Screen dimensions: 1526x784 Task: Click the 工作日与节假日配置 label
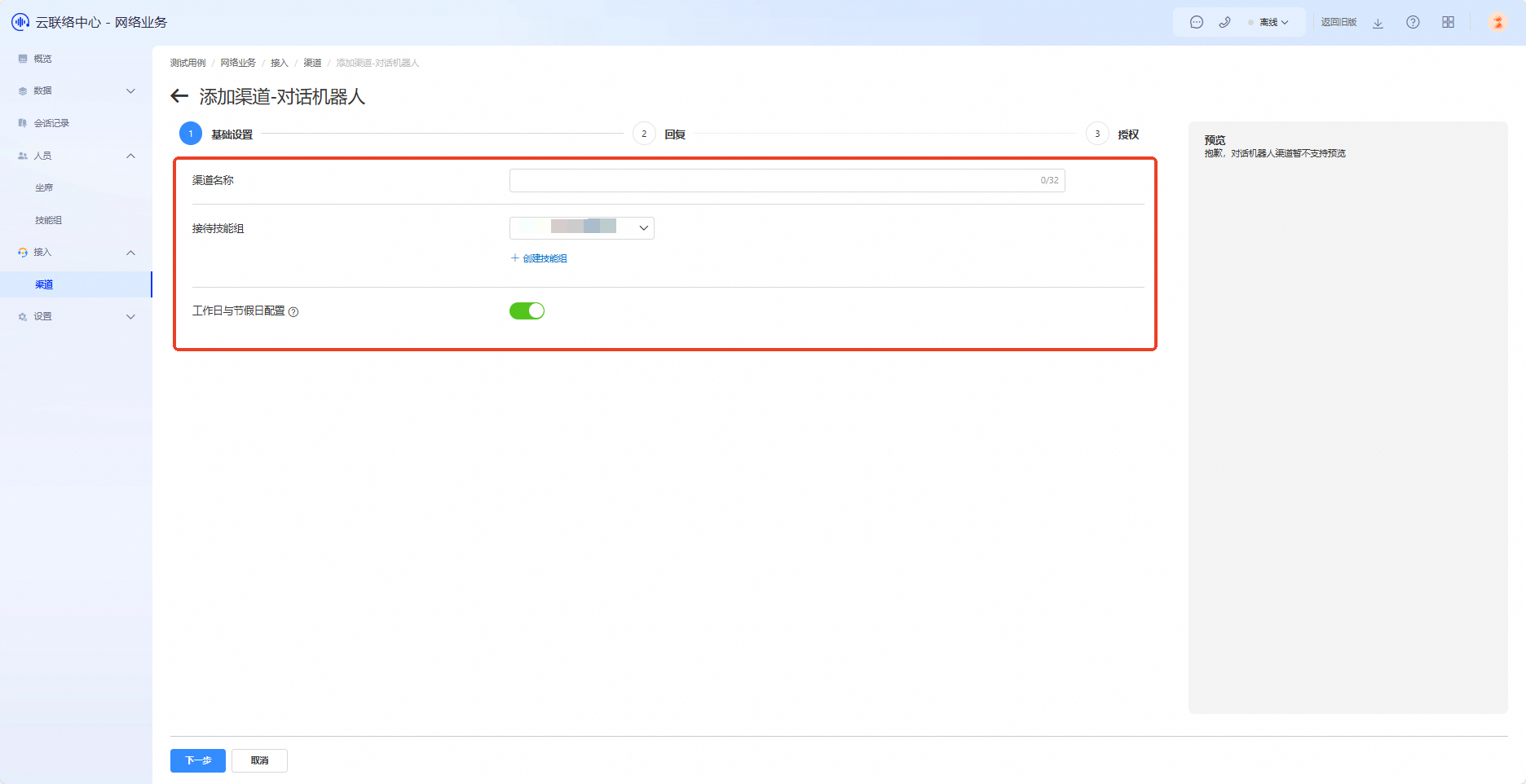coord(239,311)
